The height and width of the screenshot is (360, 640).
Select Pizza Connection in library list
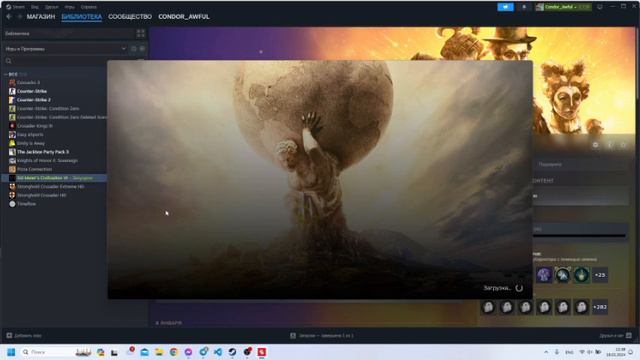click(34, 169)
